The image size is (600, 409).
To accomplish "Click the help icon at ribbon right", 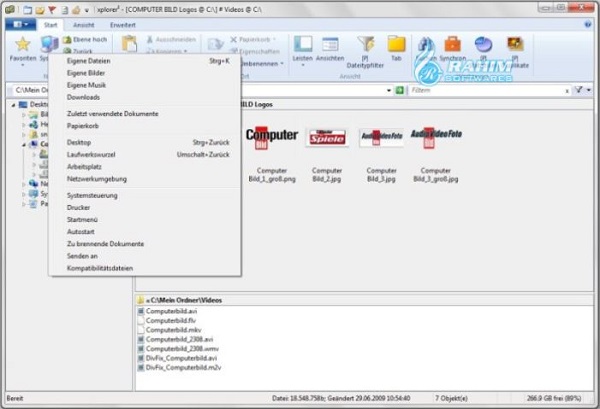I will coord(588,25).
